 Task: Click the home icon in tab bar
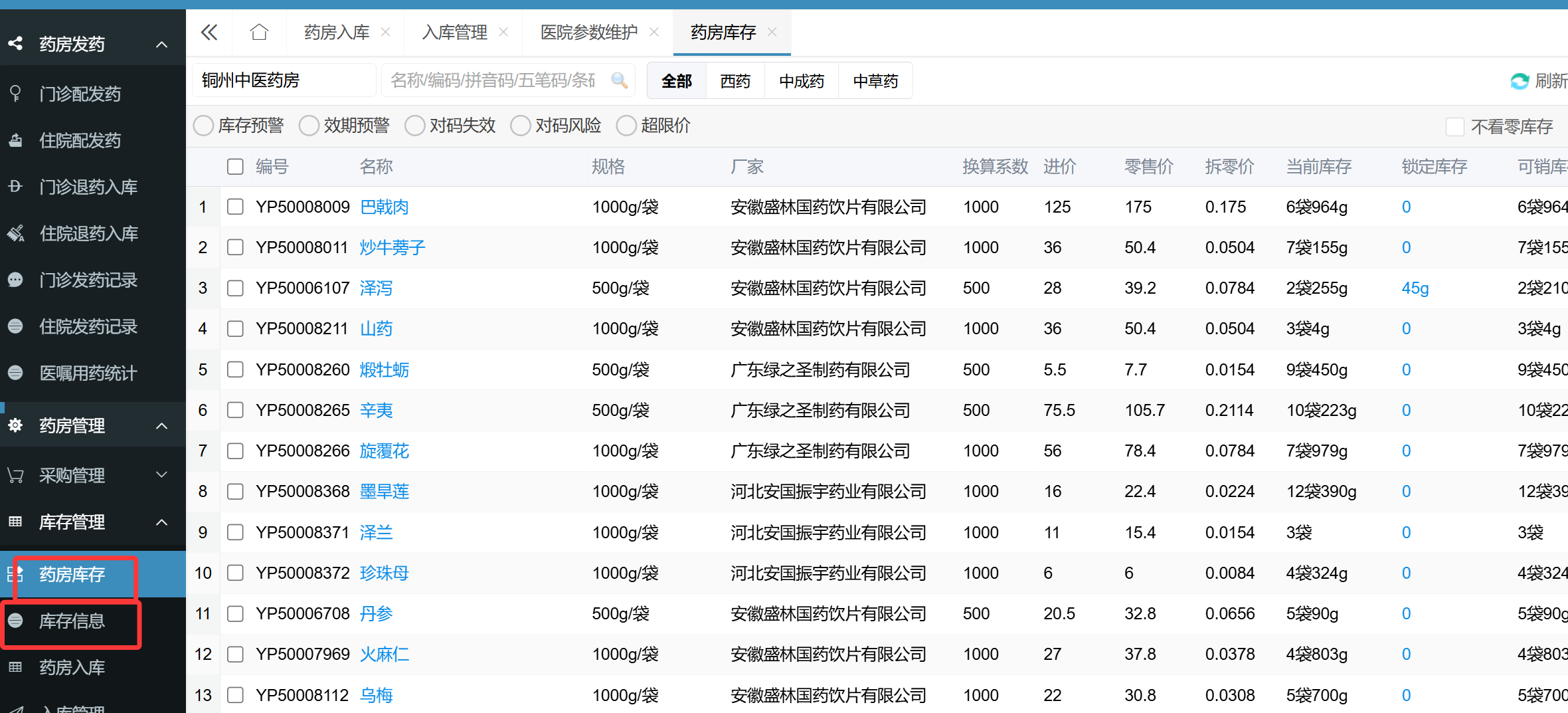(x=259, y=32)
